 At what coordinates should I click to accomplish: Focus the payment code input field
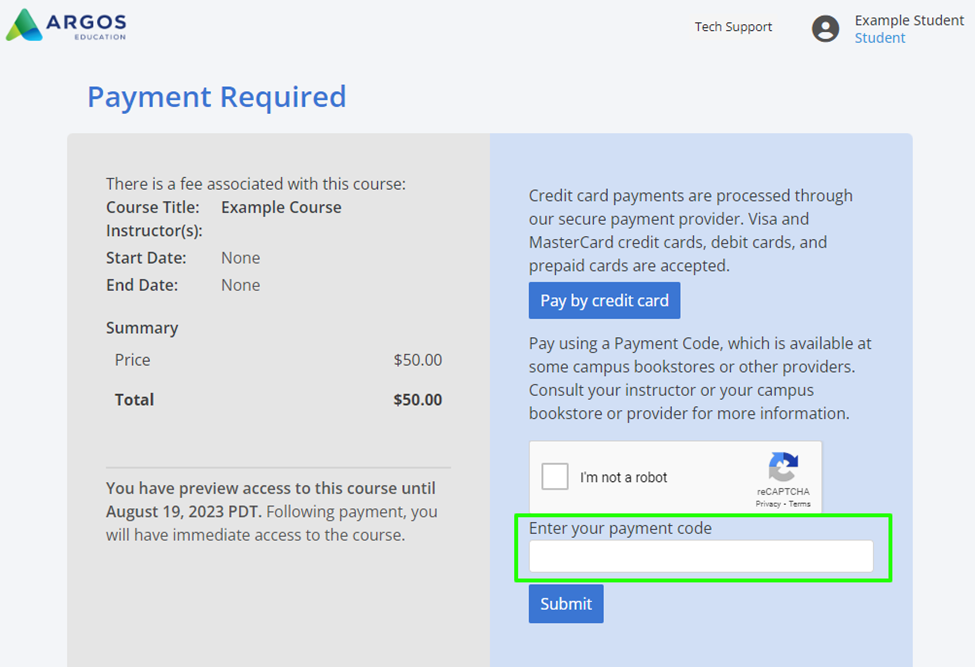point(701,556)
